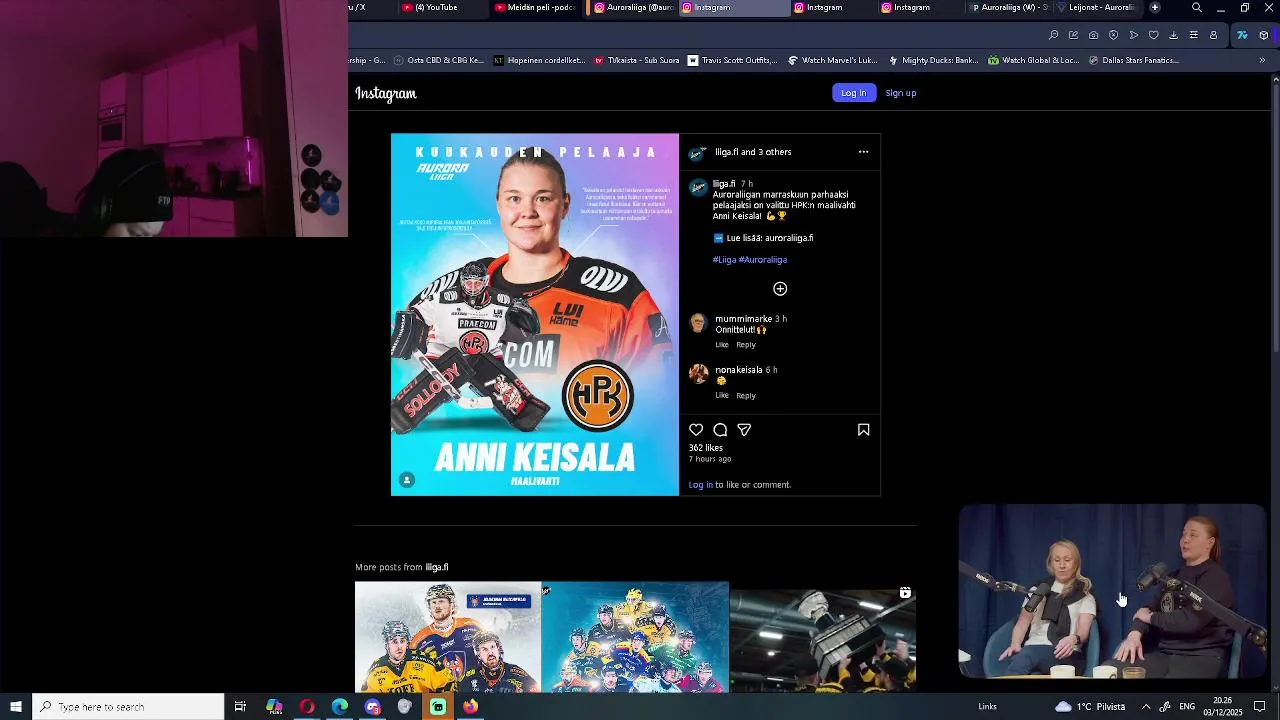
Task: Click the Sign up link
Action: [x=901, y=93]
